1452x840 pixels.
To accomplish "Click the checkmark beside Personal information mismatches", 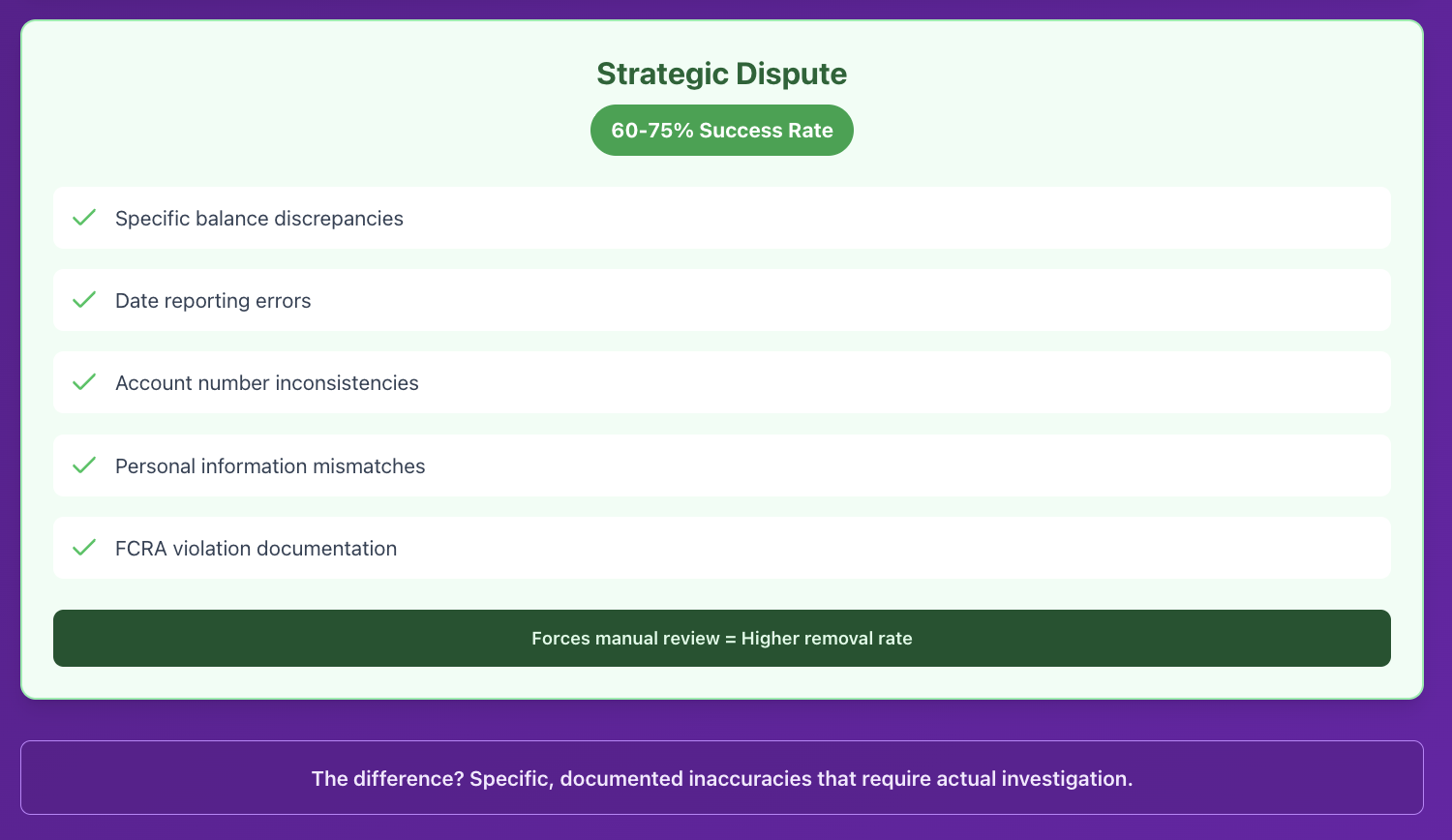I will click(x=84, y=465).
